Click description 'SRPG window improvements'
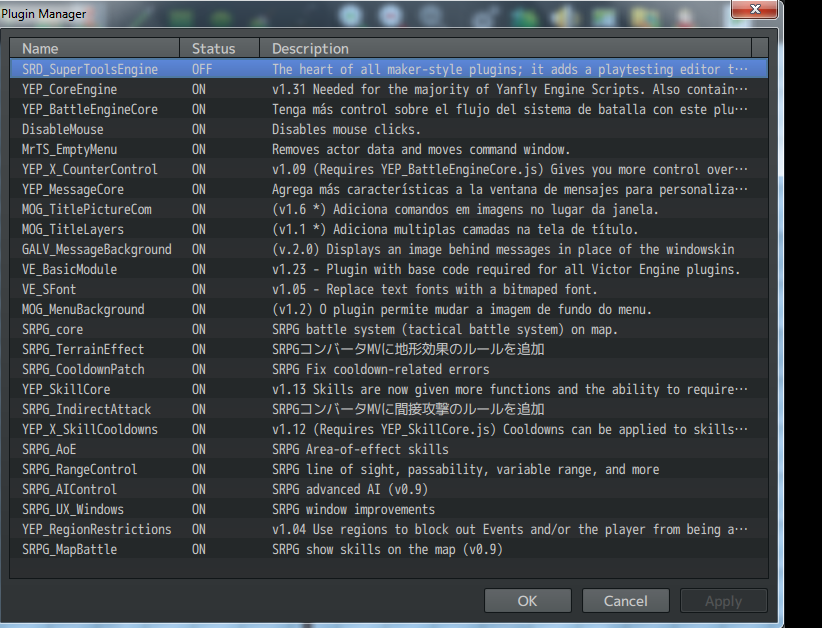This screenshot has width=822, height=628. (x=353, y=509)
